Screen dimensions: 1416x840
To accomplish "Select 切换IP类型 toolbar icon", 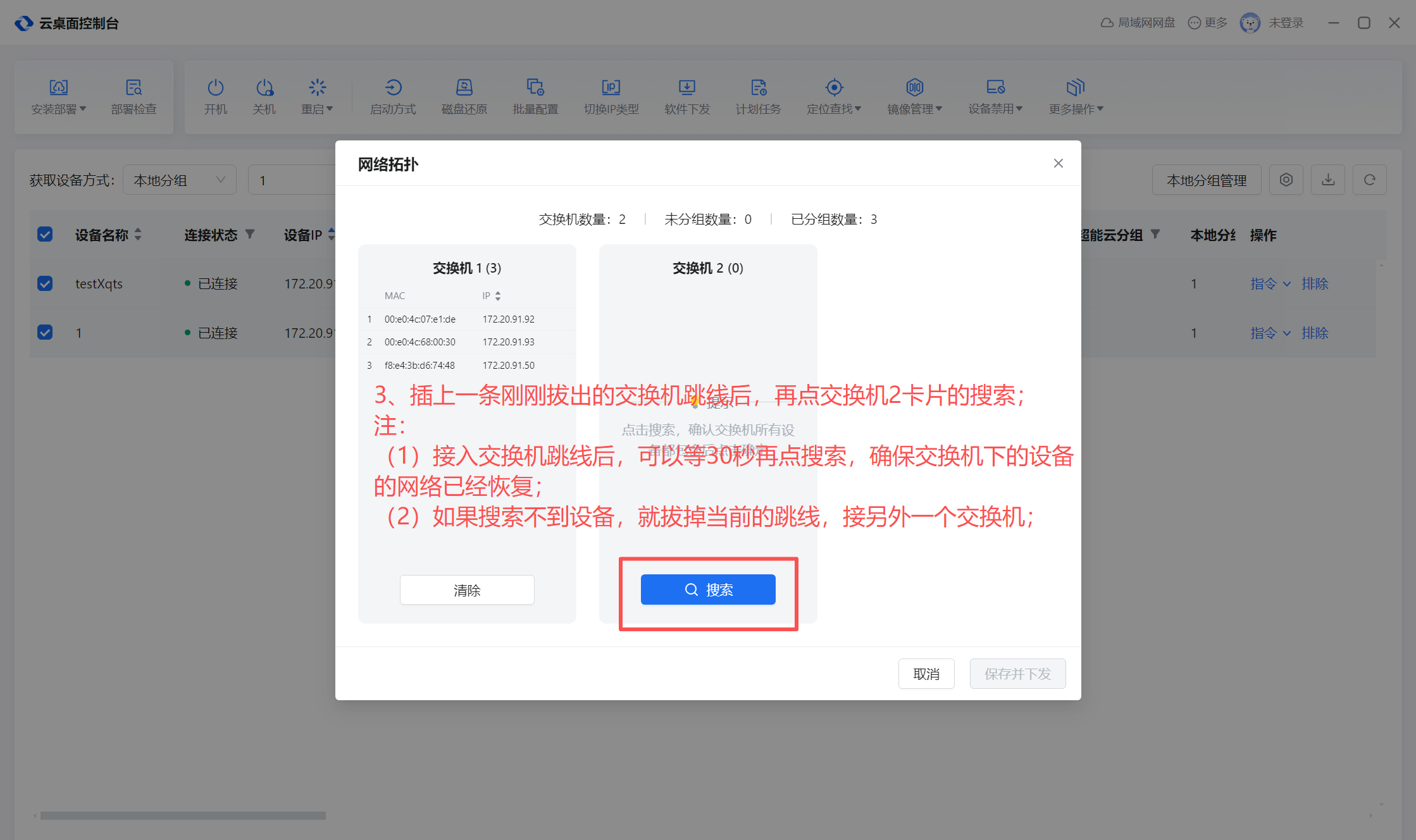I will 611,88.
